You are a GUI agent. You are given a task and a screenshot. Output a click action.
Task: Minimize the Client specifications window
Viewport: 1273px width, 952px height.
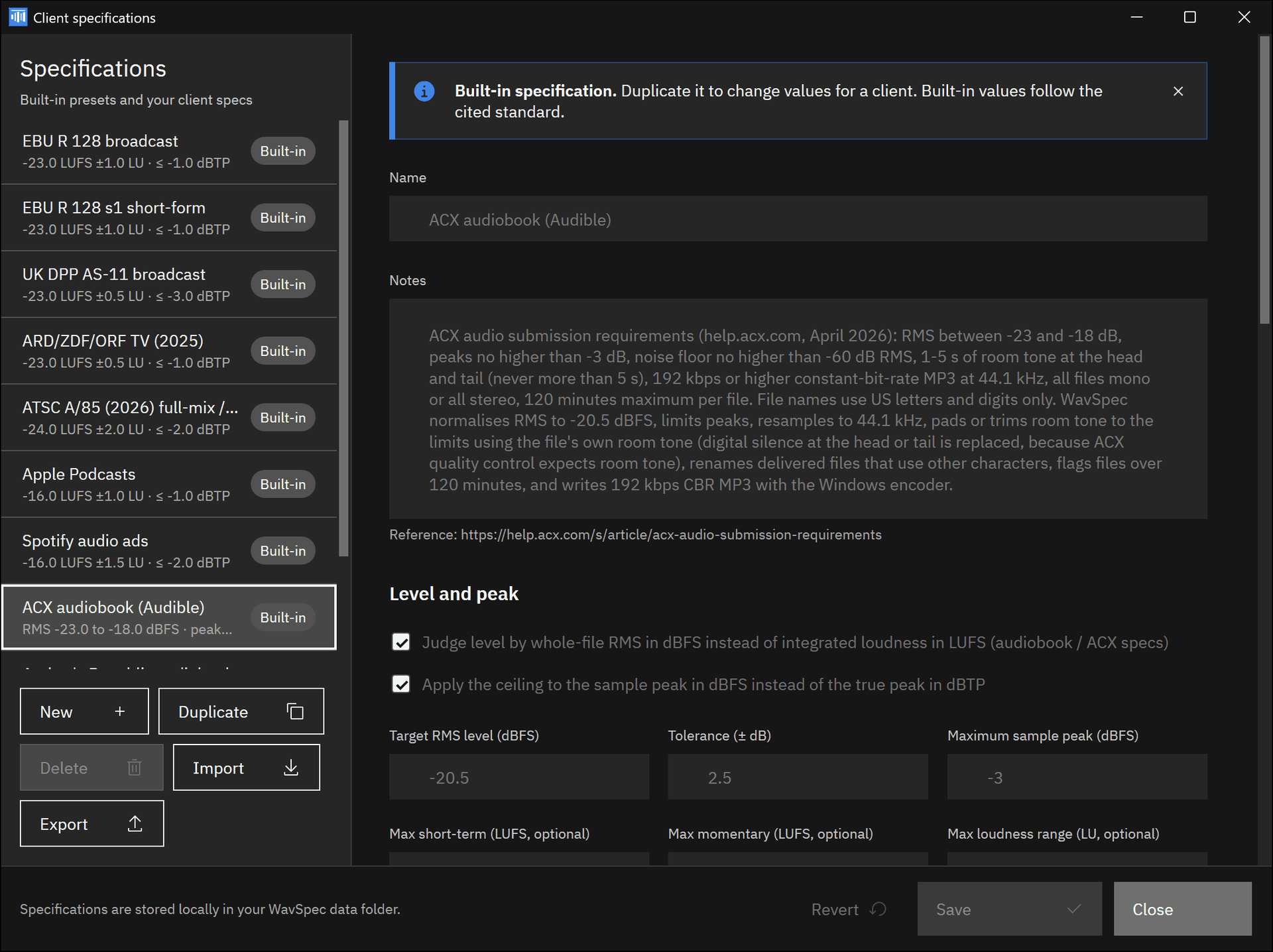pyautogui.click(x=1136, y=17)
